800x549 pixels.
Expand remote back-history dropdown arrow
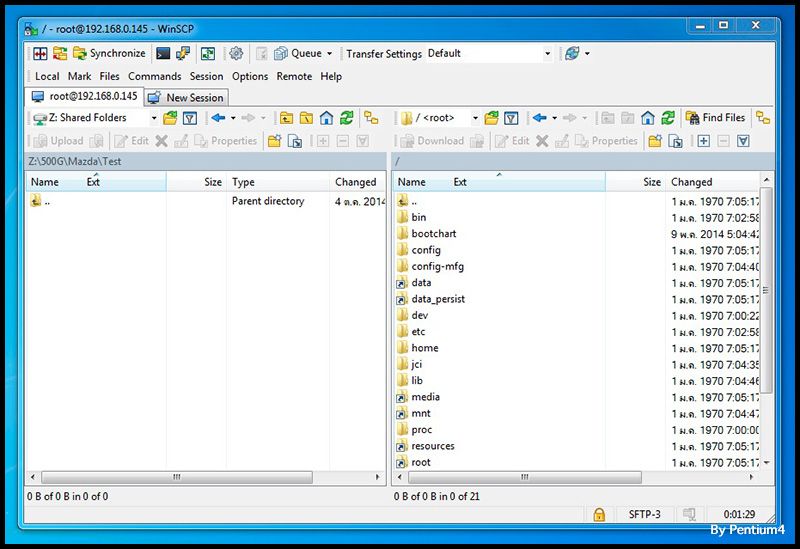(555, 118)
